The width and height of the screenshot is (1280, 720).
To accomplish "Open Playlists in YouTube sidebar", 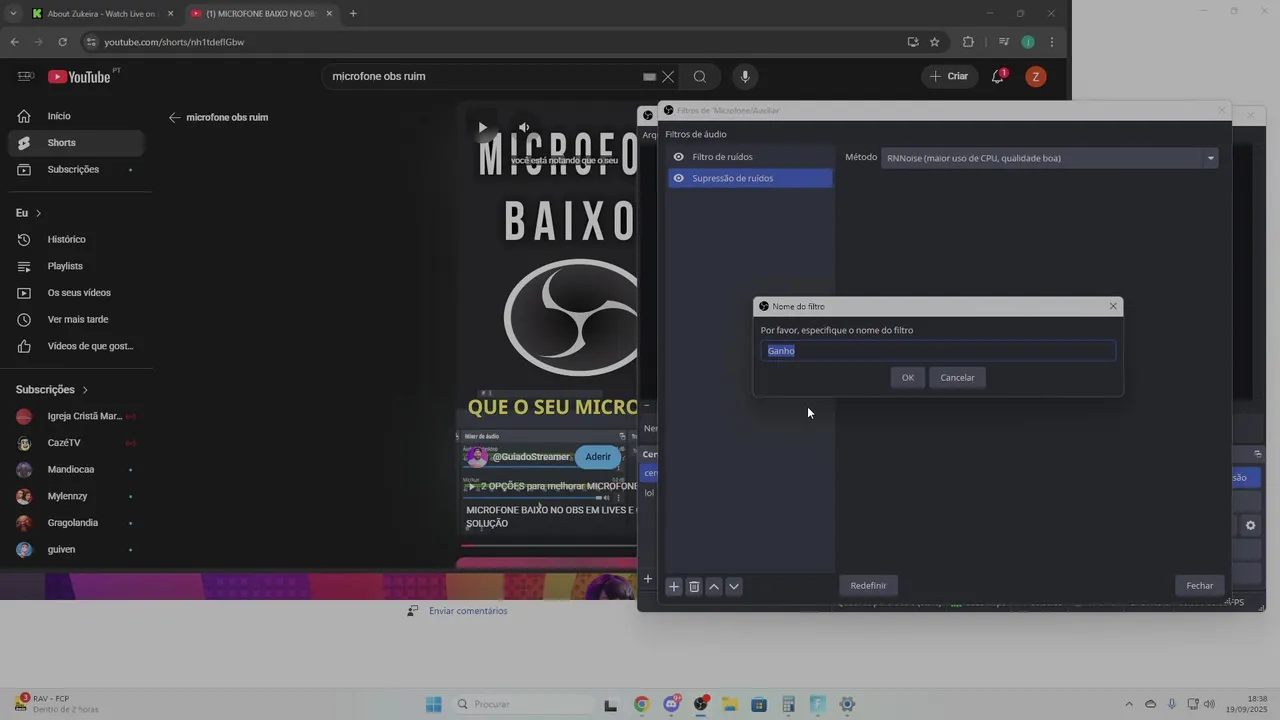I will point(76,266).
